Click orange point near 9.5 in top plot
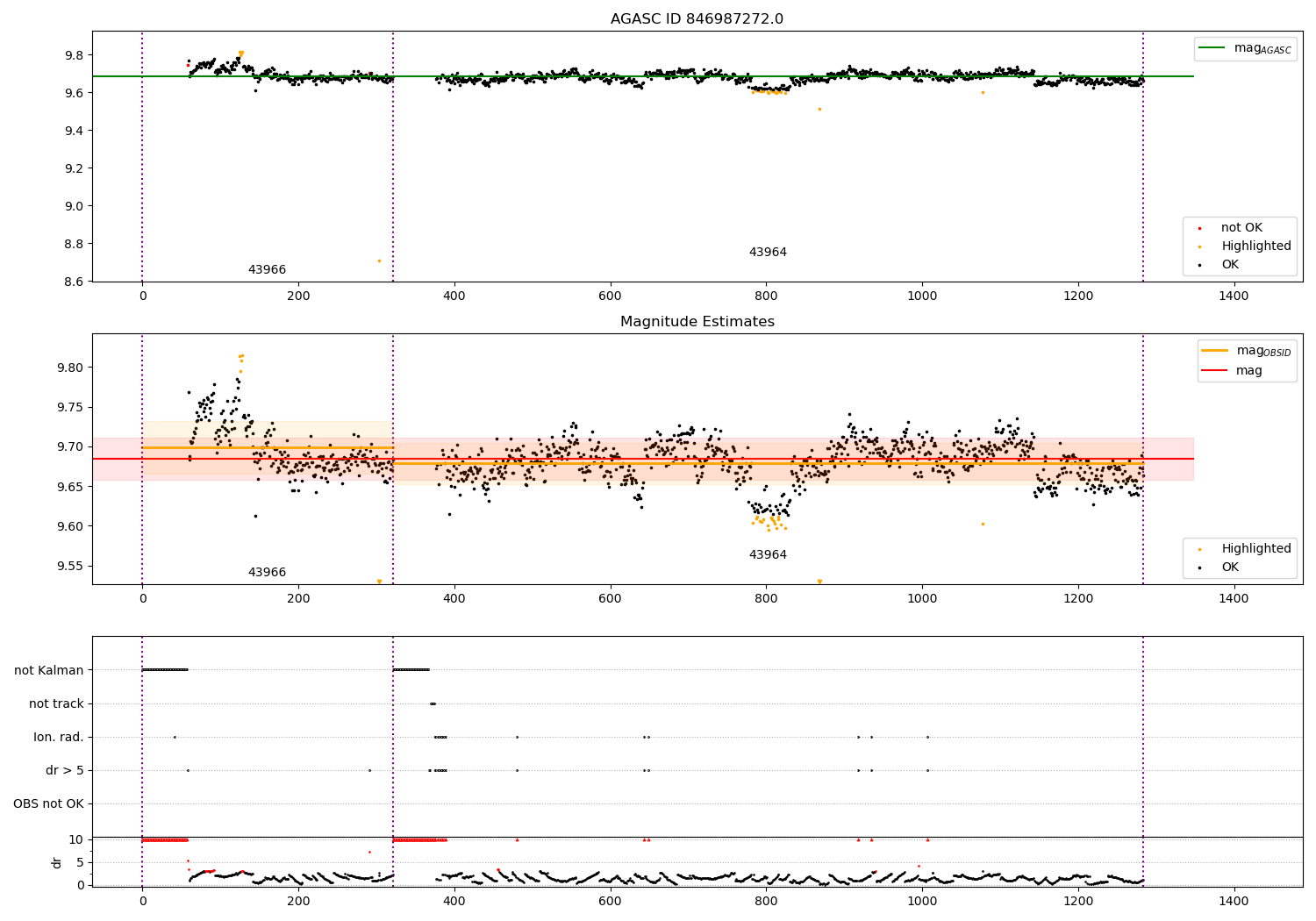Screen dimensions: 1316x921 (819, 109)
